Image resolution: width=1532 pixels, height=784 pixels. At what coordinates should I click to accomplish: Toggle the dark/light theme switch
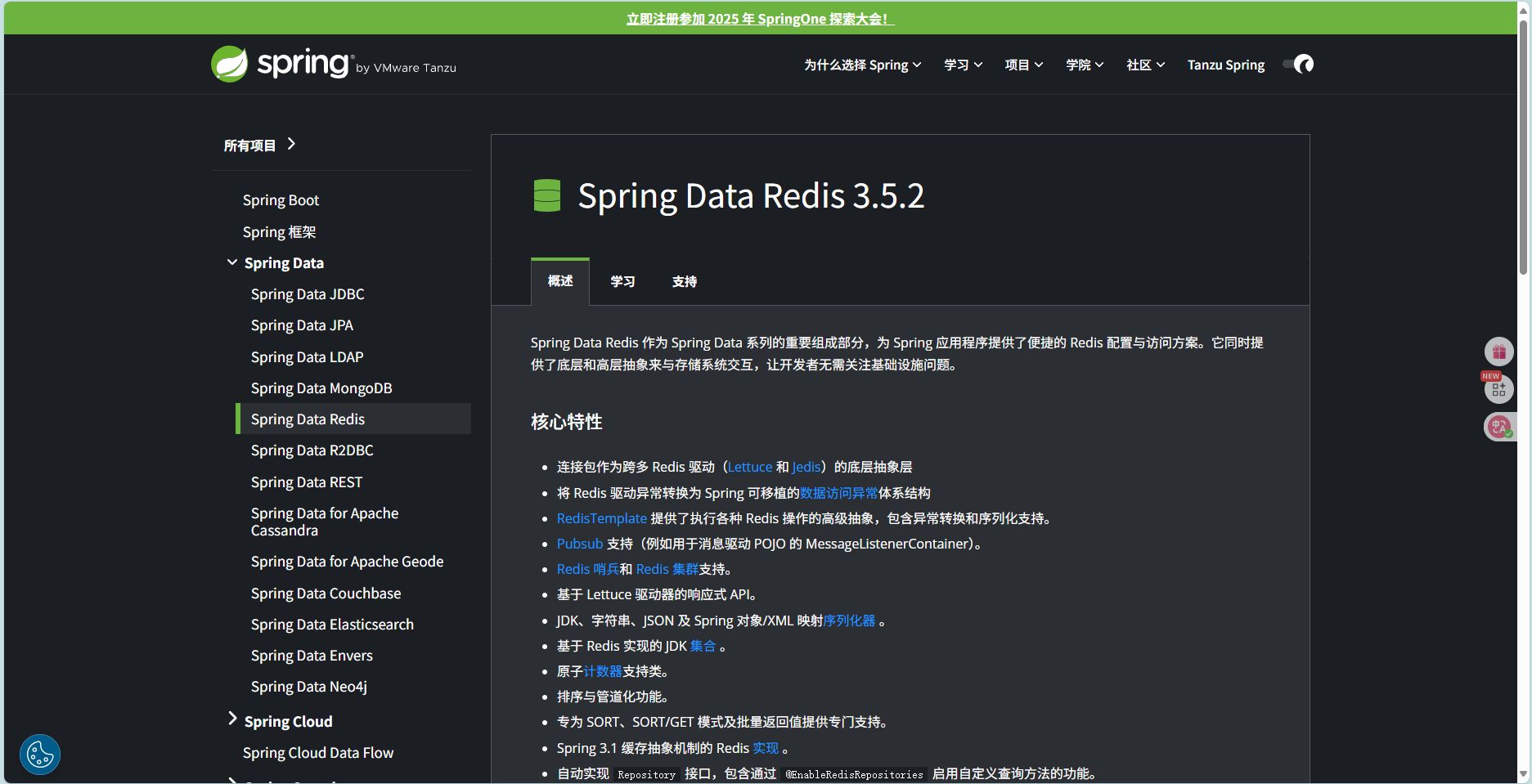point(1298,65)
